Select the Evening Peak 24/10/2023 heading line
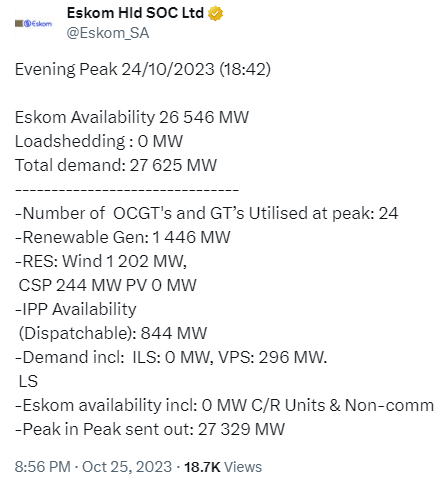 (x=143, y=70)
